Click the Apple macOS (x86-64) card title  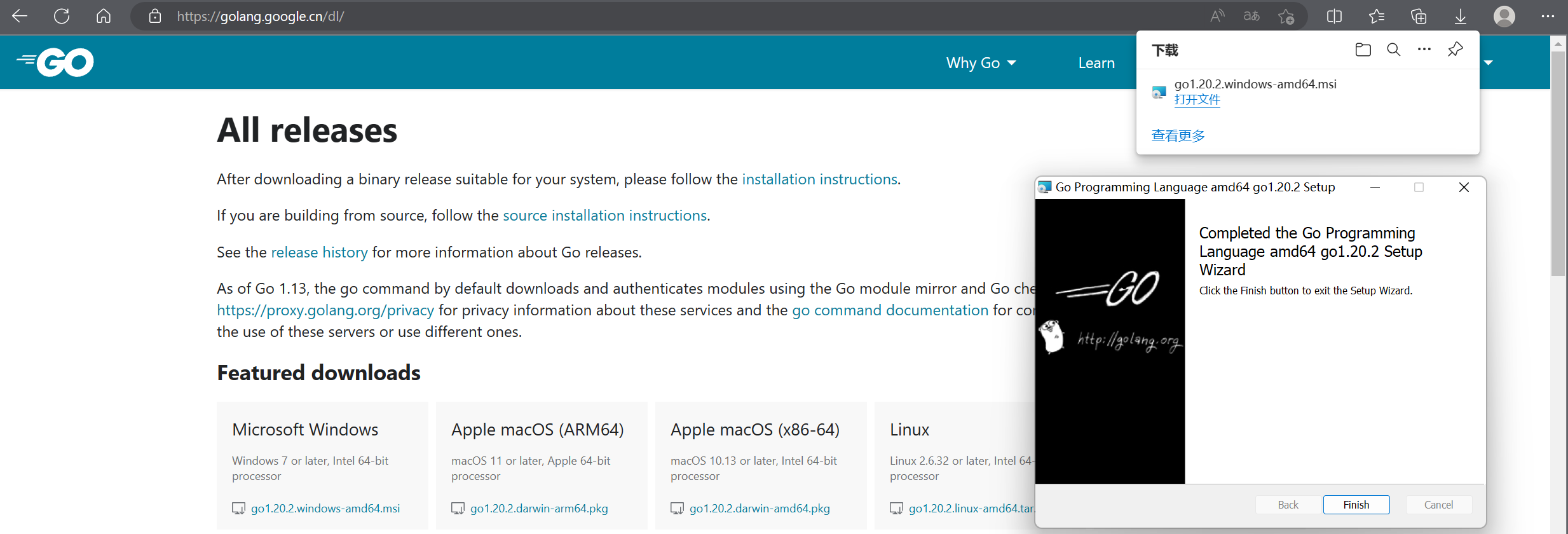click(x=755, y=430)
